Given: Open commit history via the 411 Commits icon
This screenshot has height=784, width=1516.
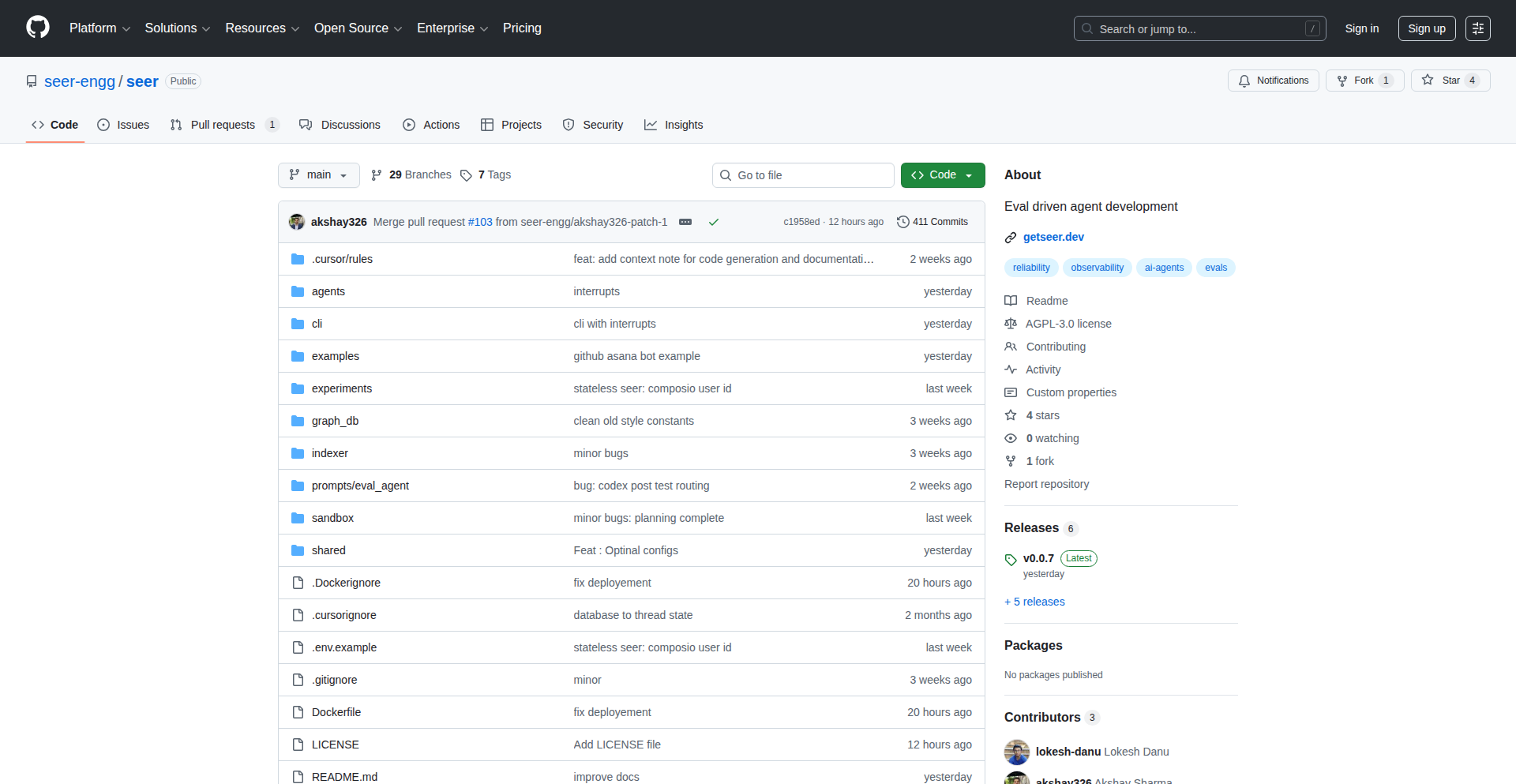Looking at the screenshot, I should coord(903,222).
